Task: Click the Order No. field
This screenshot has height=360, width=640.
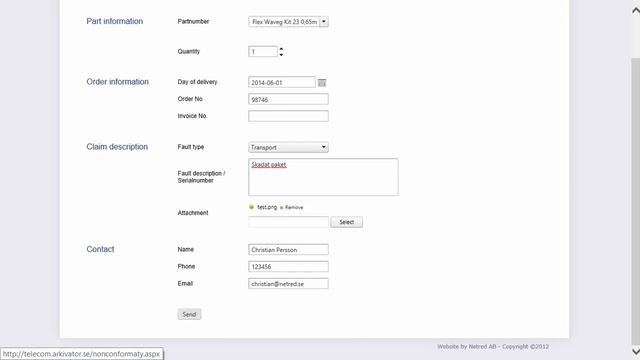Action: (x=288, y=99)
